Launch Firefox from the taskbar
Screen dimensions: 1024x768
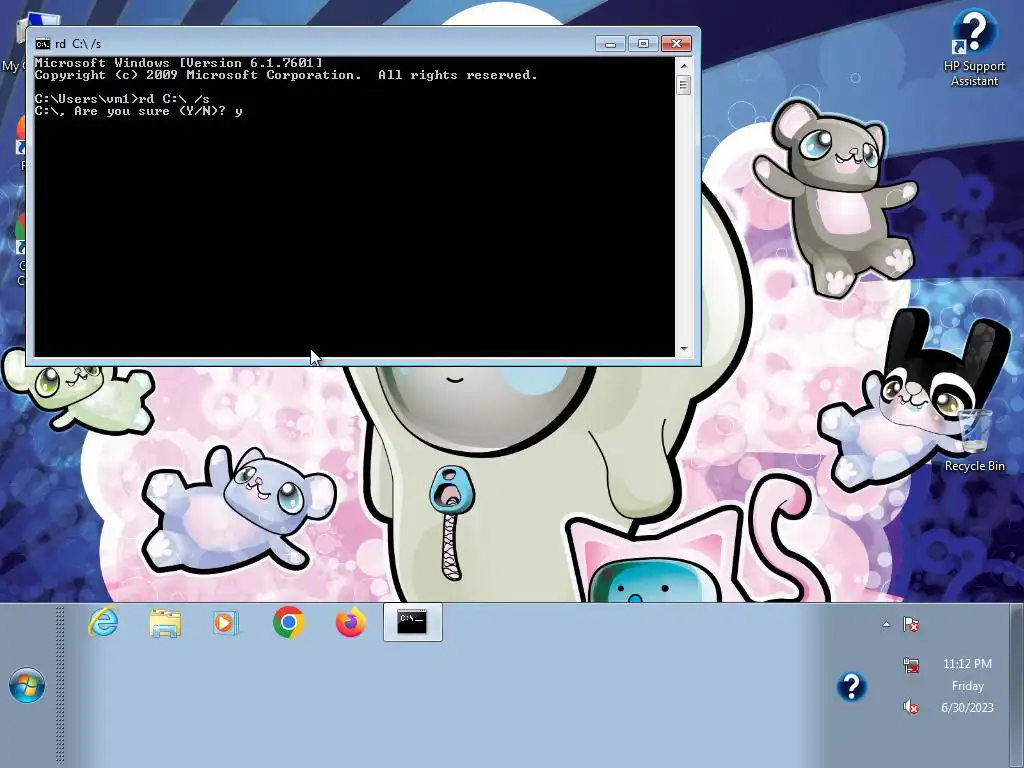pyautogui.click(x=351, y=622)
